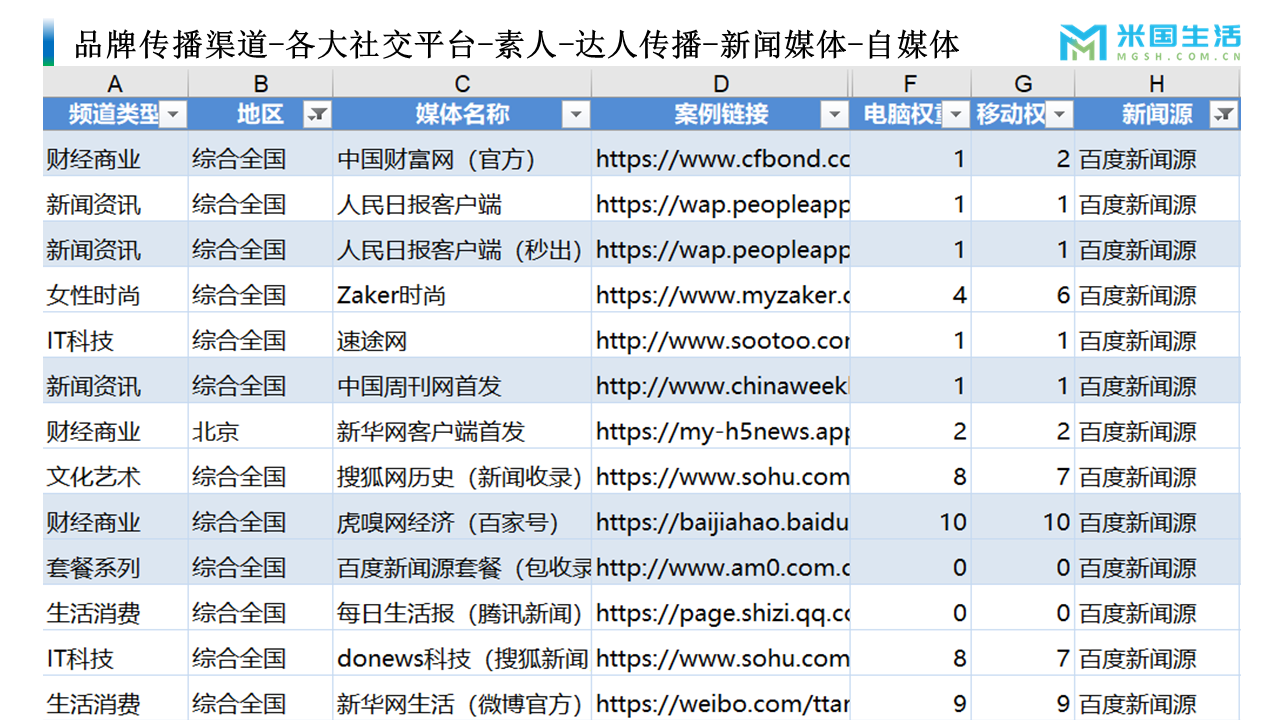1280x720 pixels.
Task: Open the my-h5news case link
Action: pyautogui.click(x=722, y=432)
